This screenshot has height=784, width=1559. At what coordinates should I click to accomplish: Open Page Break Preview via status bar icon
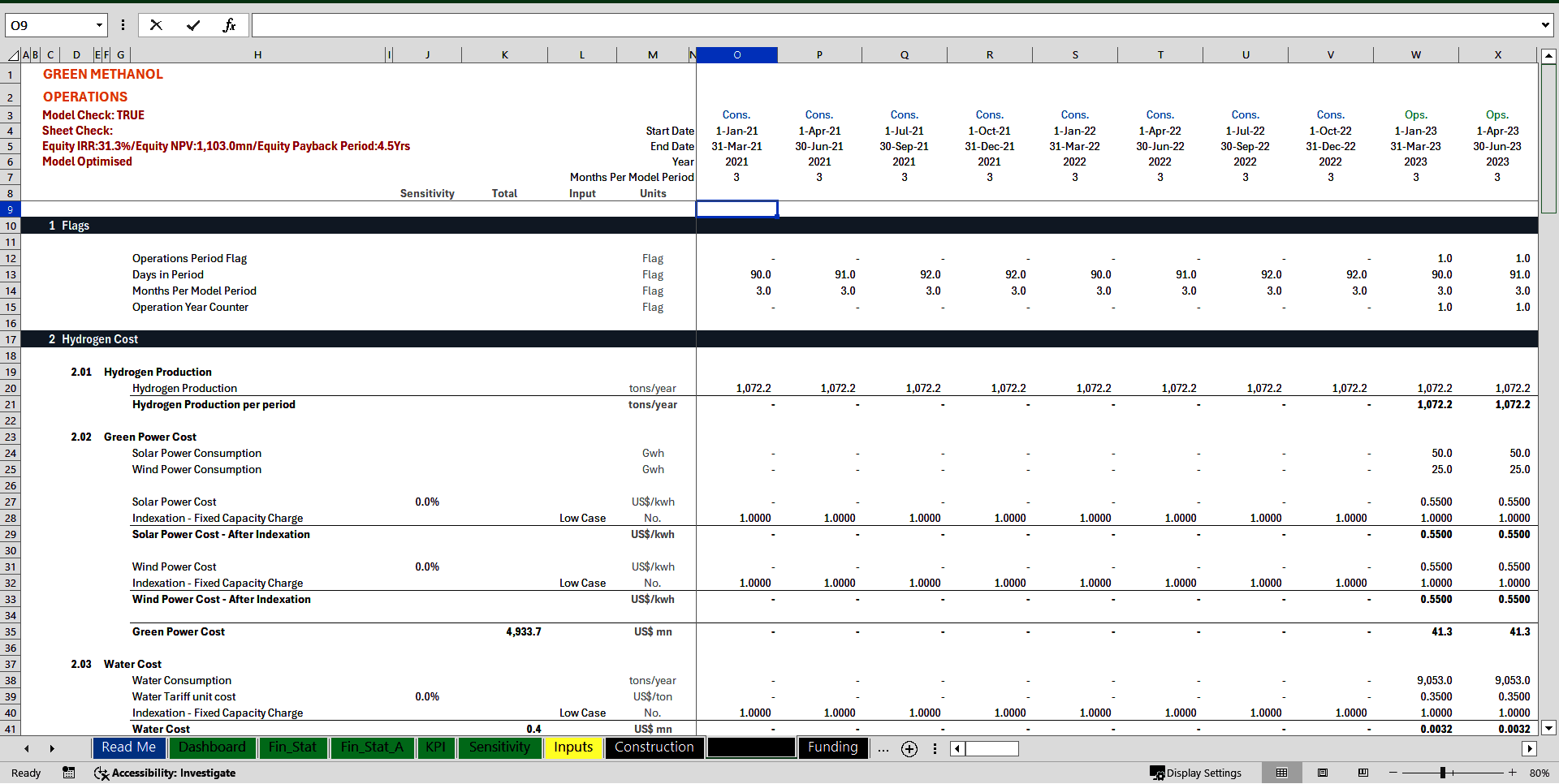(1363, 773)
